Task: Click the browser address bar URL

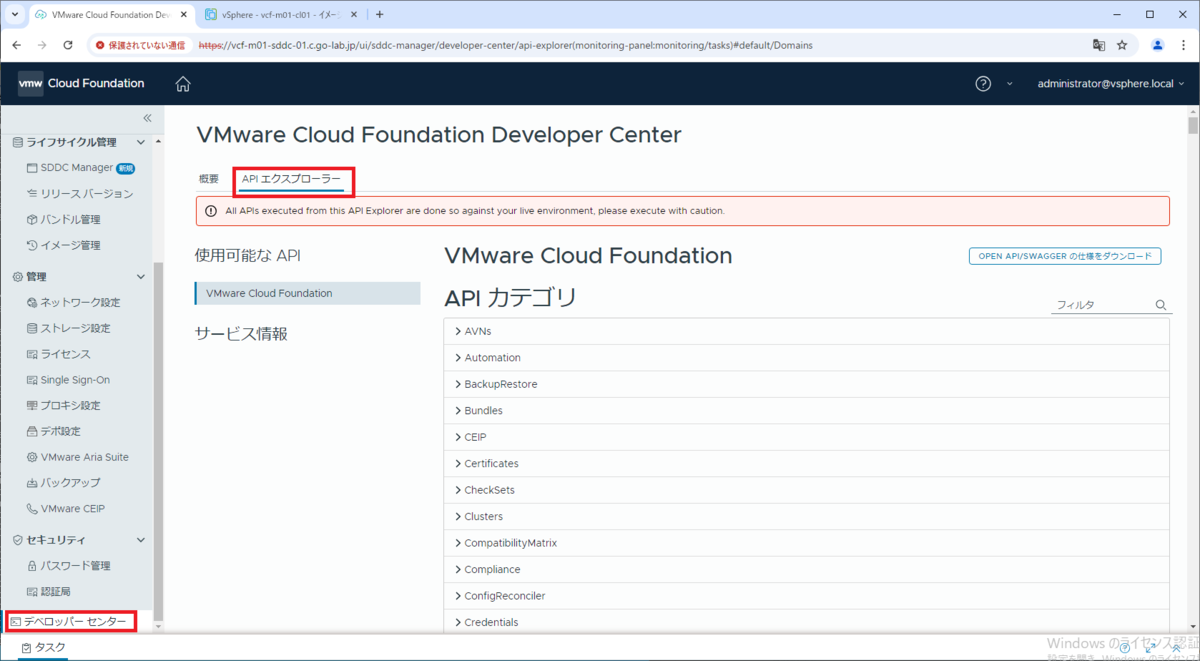Action: (x=506, y=45)
